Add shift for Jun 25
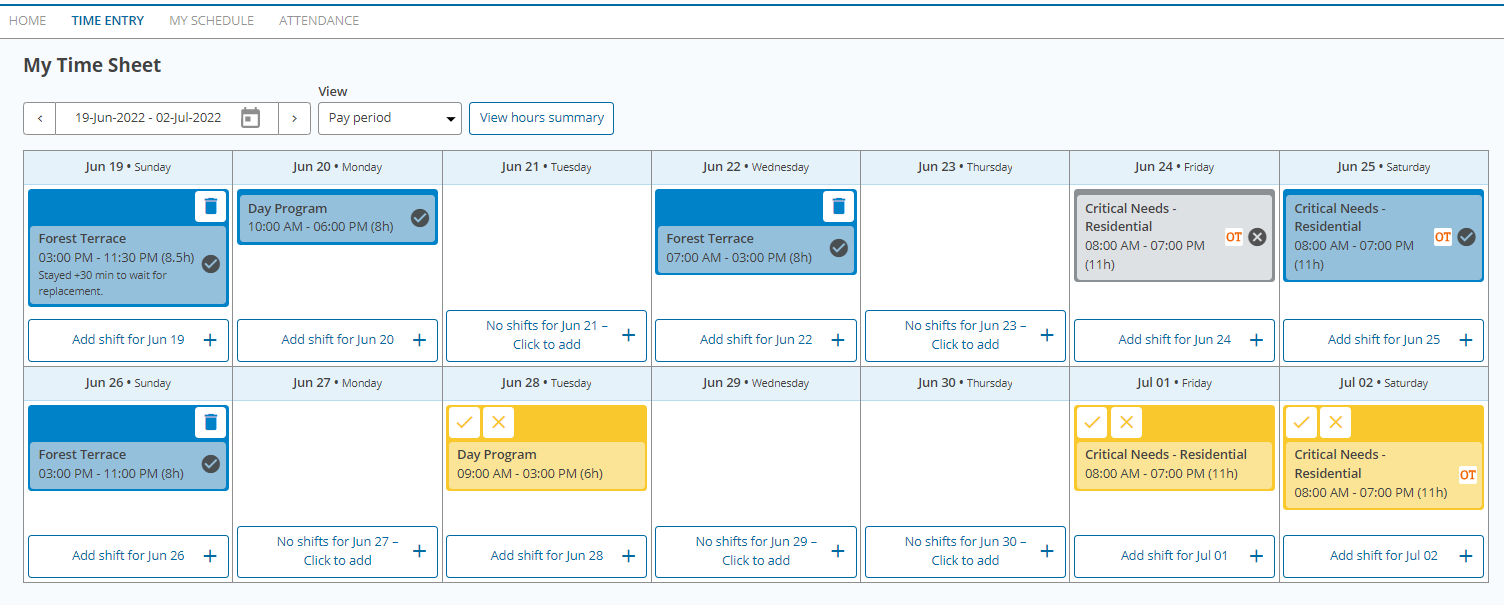The height and width of the screenshot is (605, 1504). tap(1383, 340)
